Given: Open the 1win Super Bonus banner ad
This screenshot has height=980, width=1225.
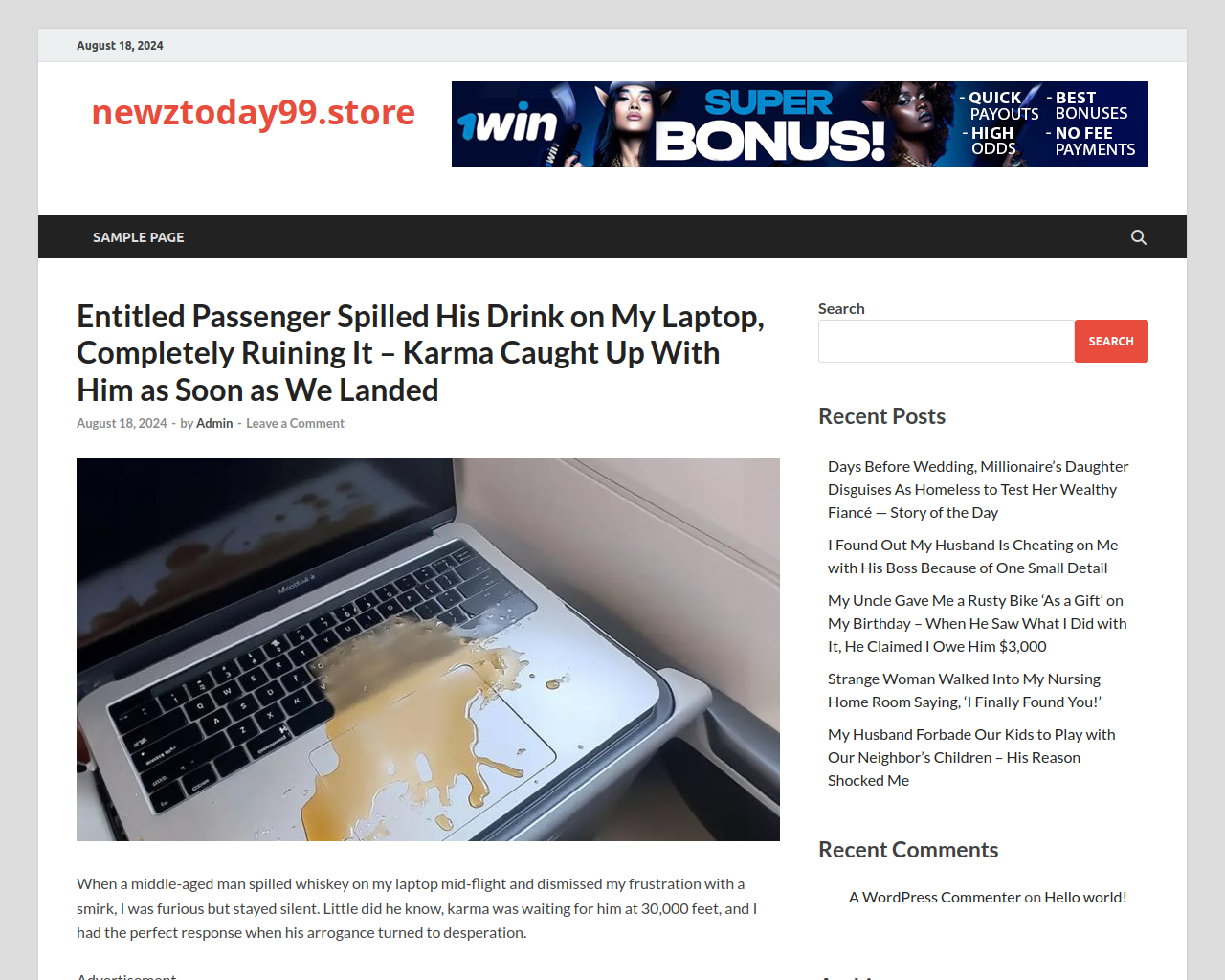Looking at the screenshot, I should tap(800, 124).
